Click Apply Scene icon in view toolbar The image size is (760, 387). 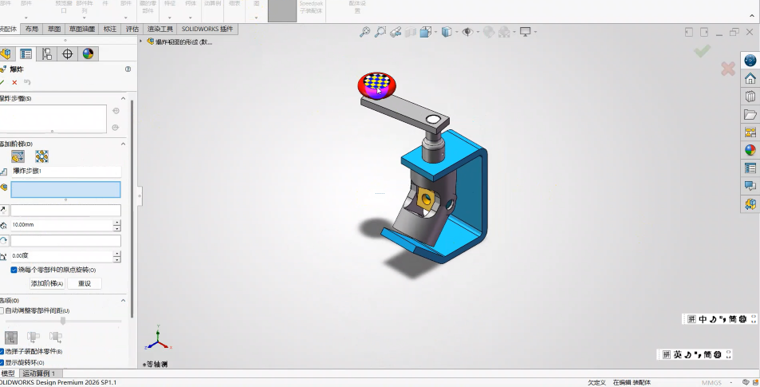[x=504, y=32]
